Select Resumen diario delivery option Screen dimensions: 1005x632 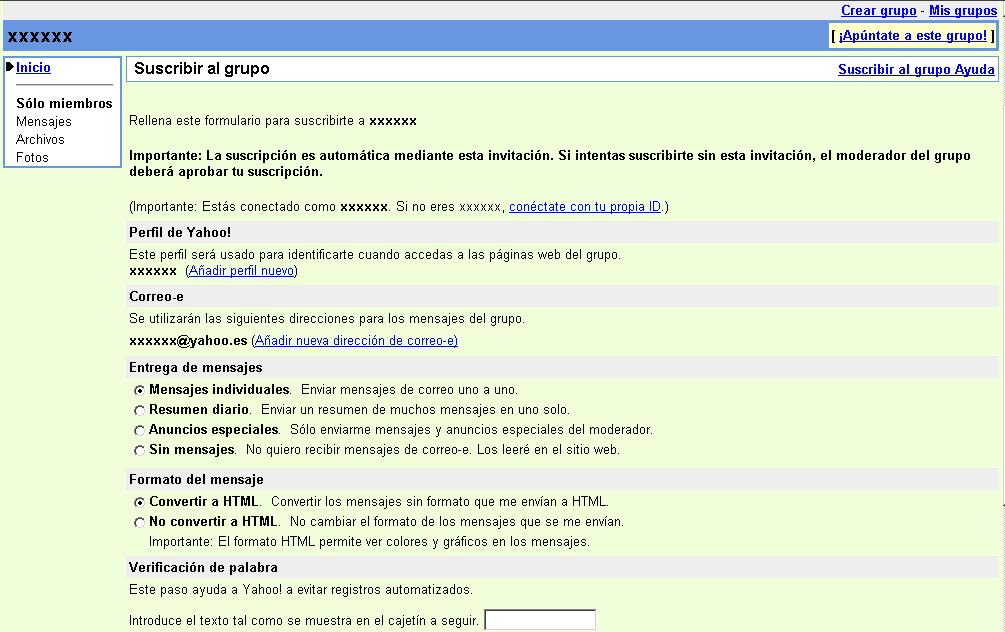139,410
